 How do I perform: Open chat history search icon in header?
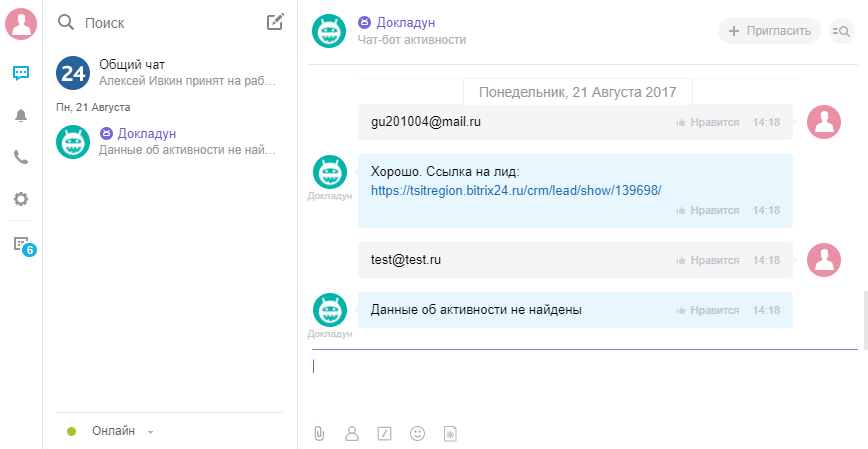tap(842, 31)
